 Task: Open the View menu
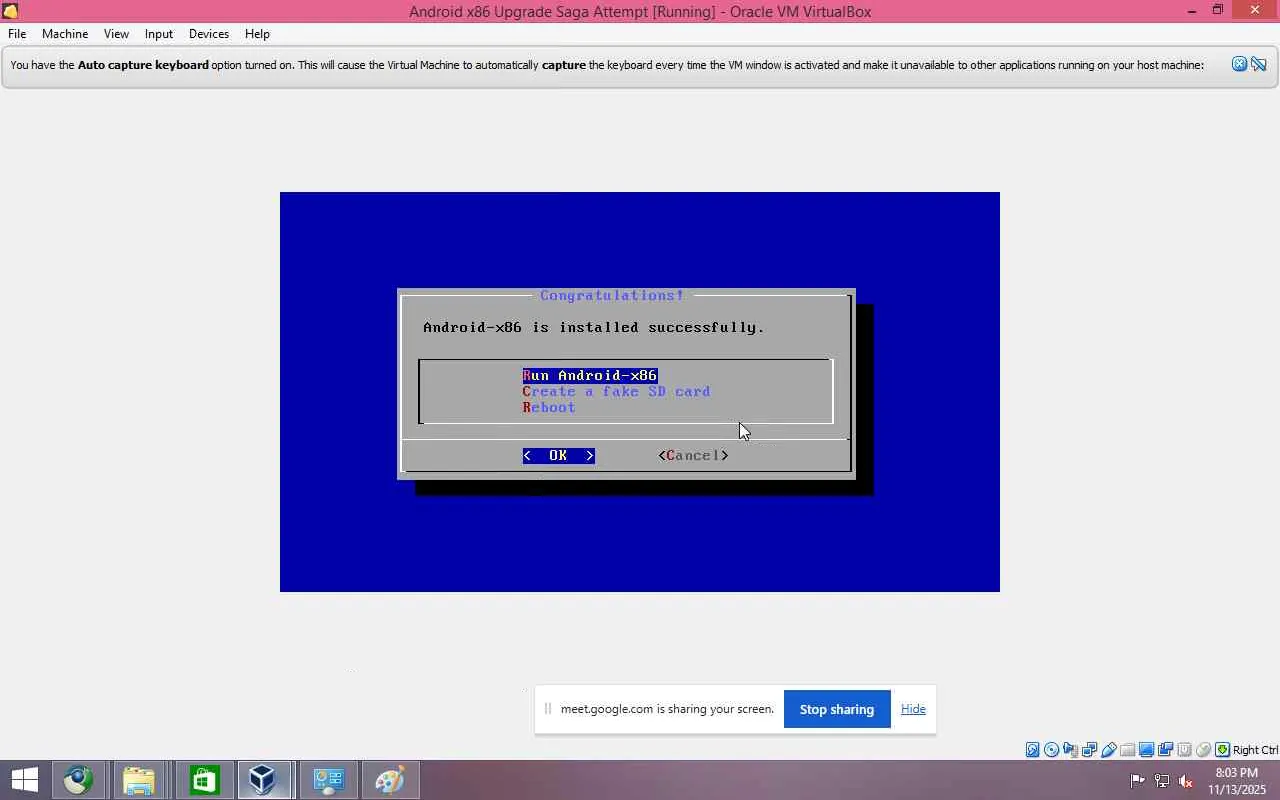coord(116,34)
